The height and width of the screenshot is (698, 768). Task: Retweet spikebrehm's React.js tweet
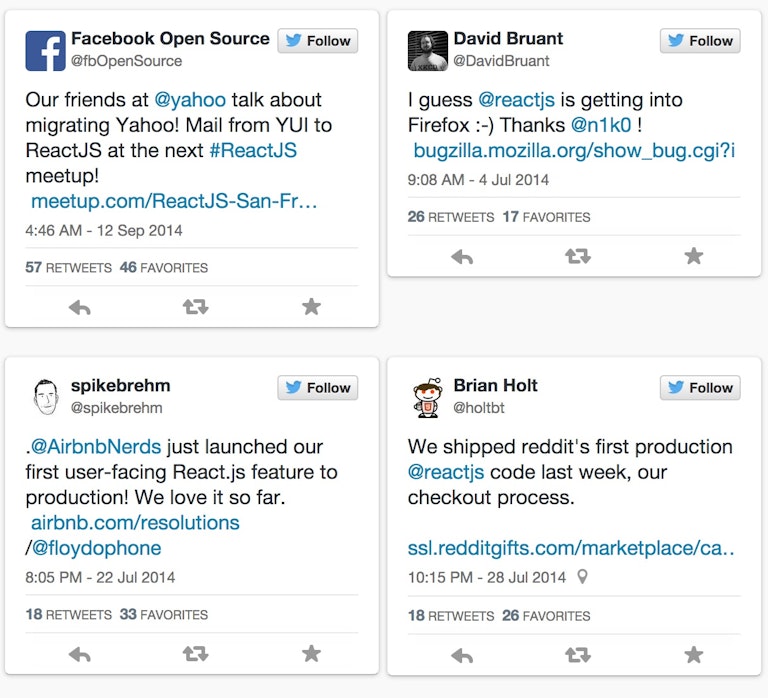tap(196, 654)
